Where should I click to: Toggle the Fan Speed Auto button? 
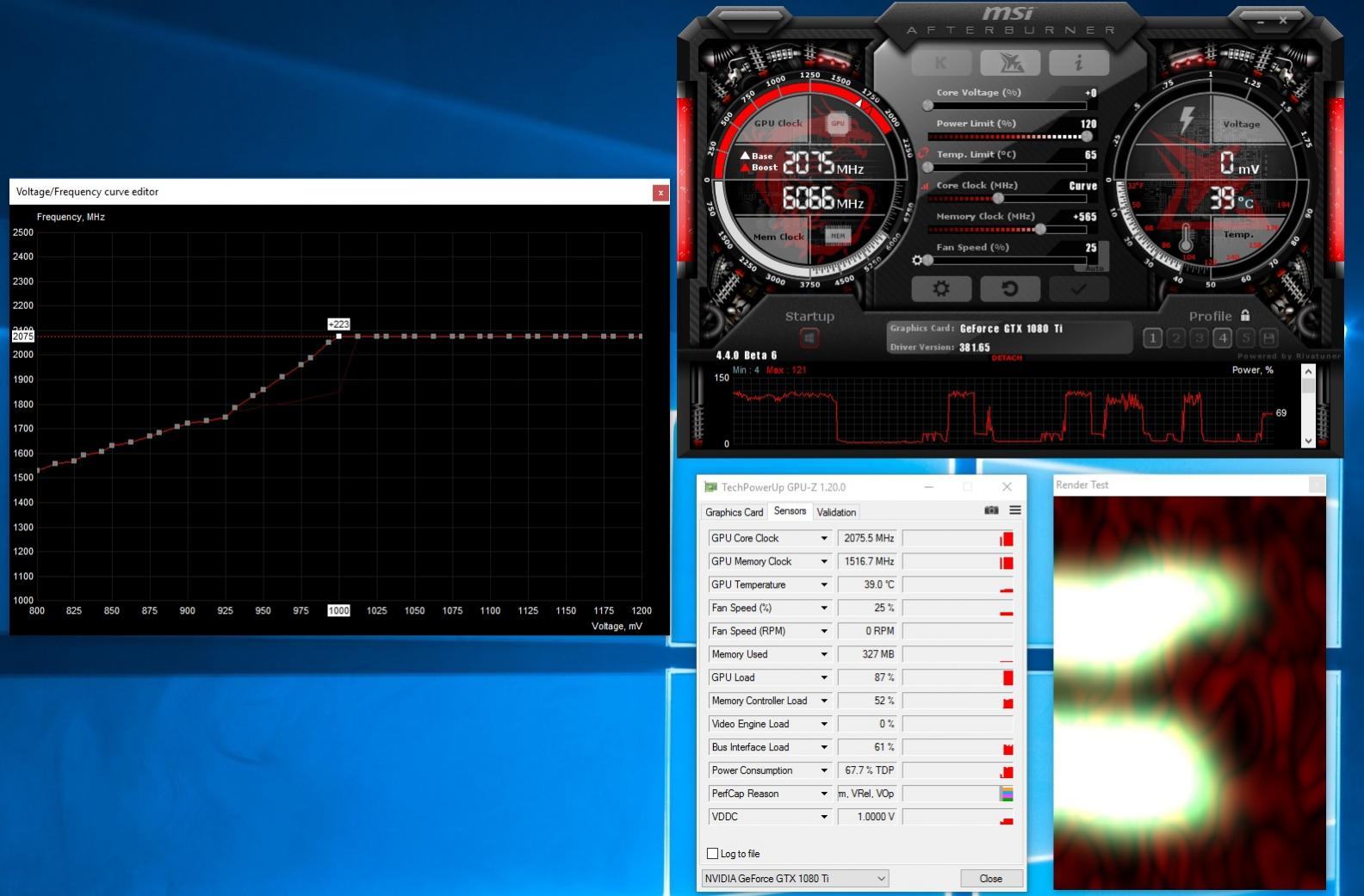click(1094, 269)
